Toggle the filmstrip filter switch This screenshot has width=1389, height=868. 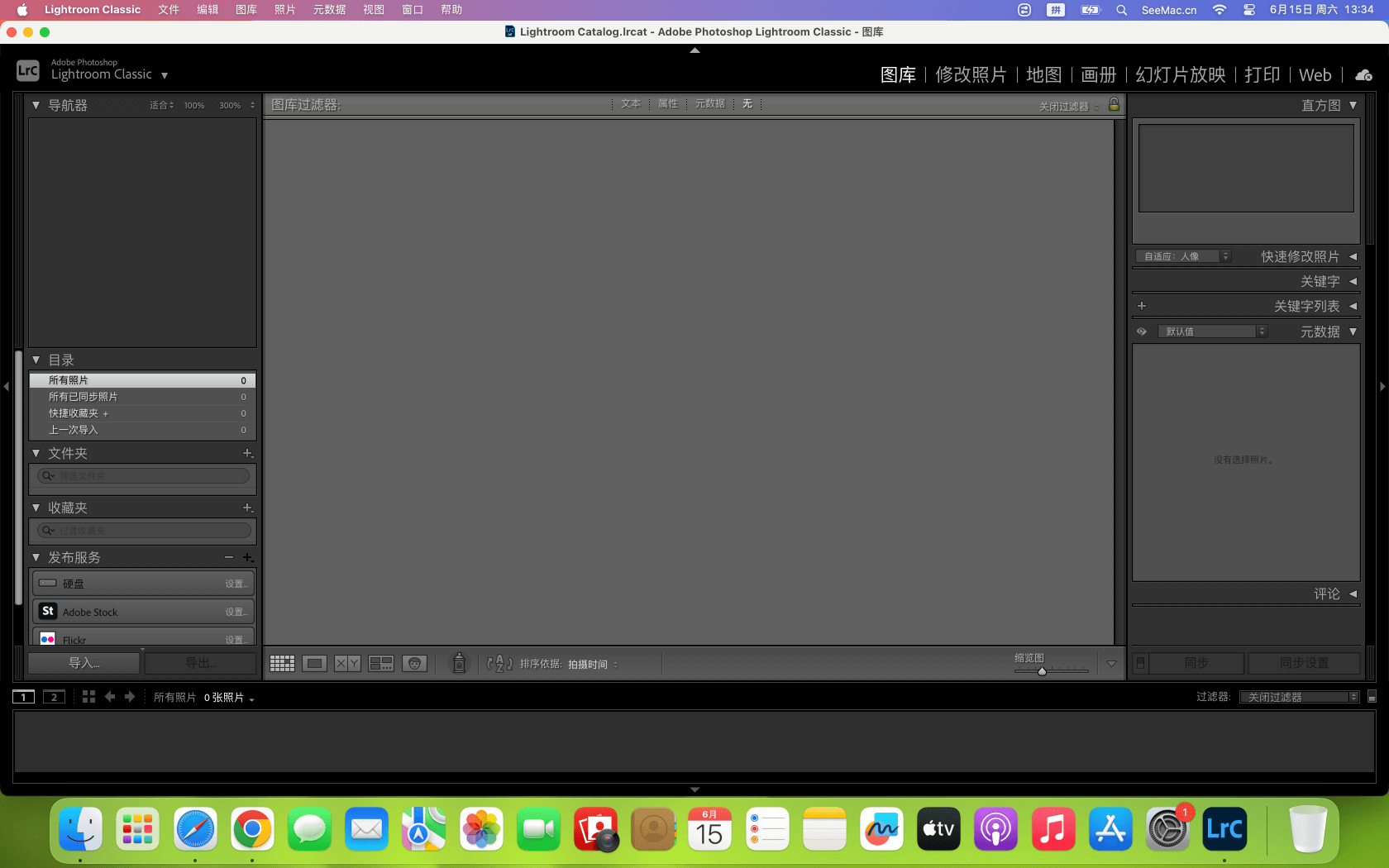point(1372,697)
